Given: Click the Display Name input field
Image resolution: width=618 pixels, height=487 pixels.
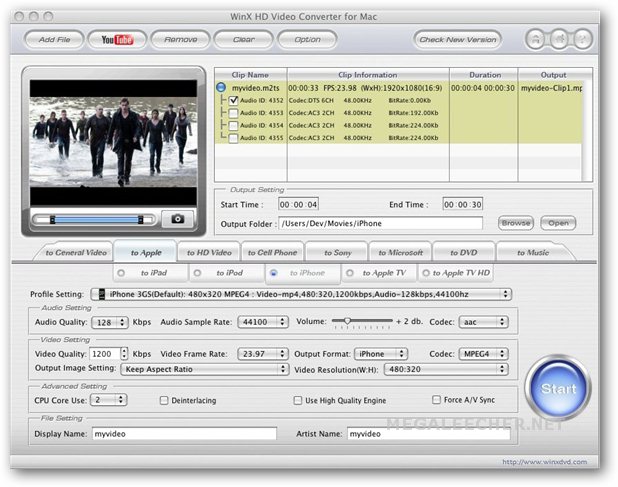Looking at the screenshot, I should 184,434.
